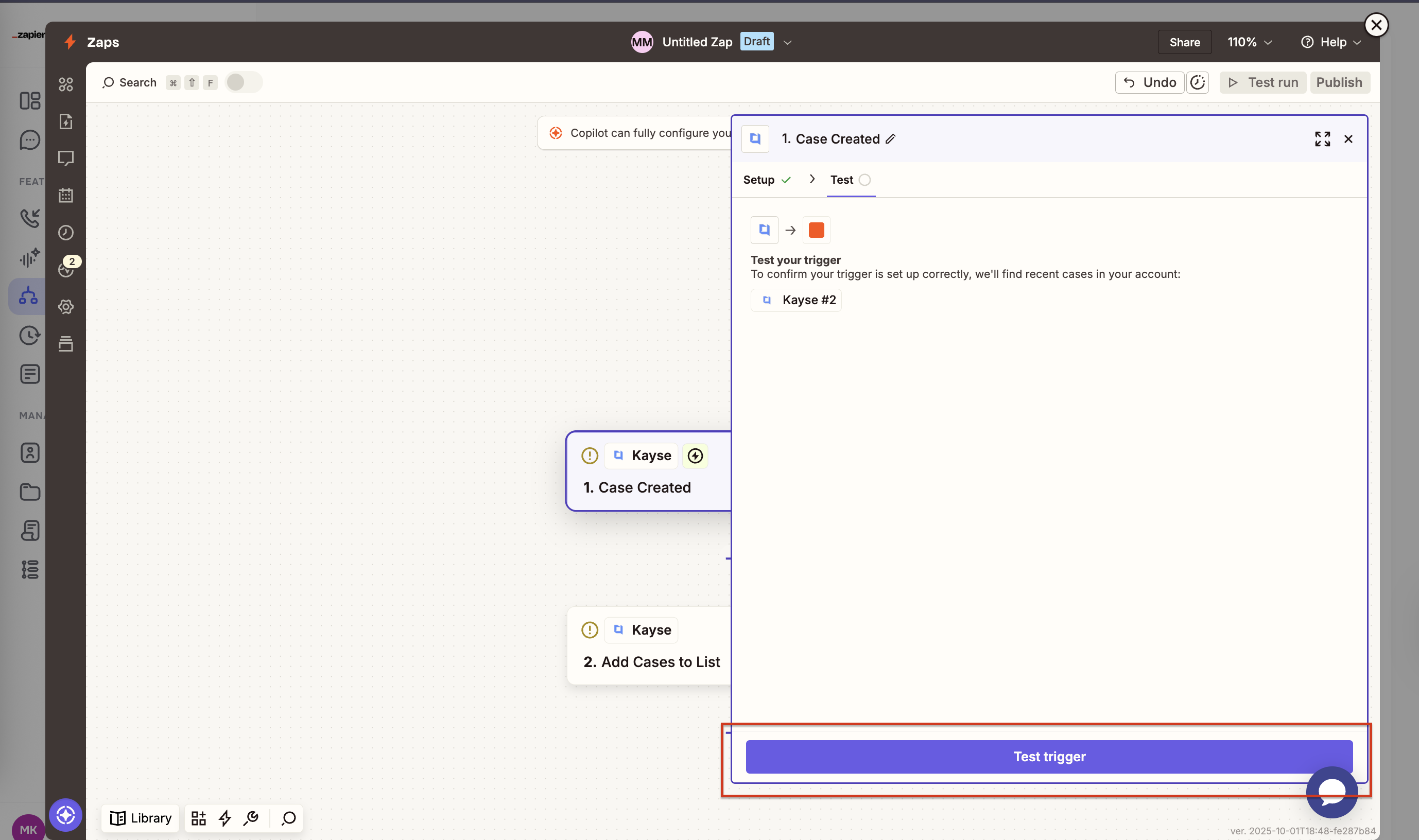Expand the step view with the fullscreen arrows icon

coord(1323,138)
